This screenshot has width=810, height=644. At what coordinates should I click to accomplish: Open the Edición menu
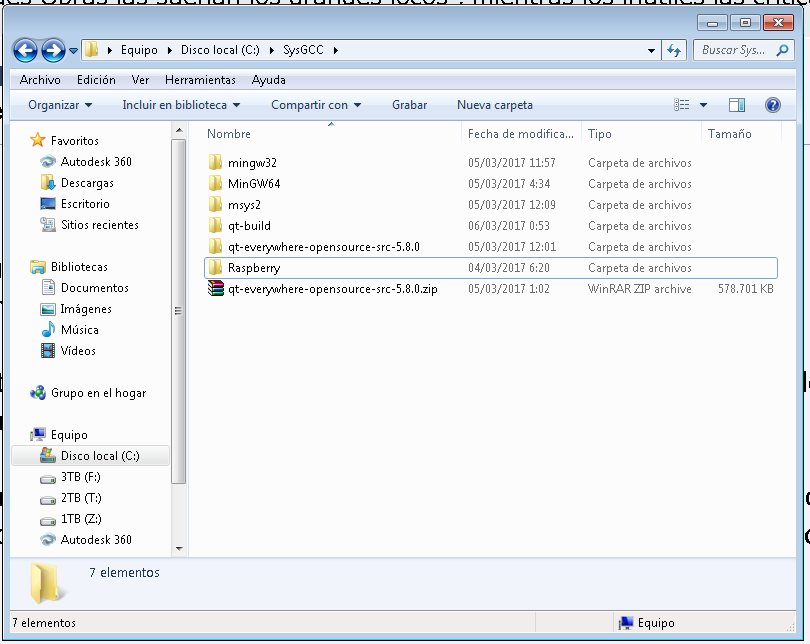pos(96,80)
